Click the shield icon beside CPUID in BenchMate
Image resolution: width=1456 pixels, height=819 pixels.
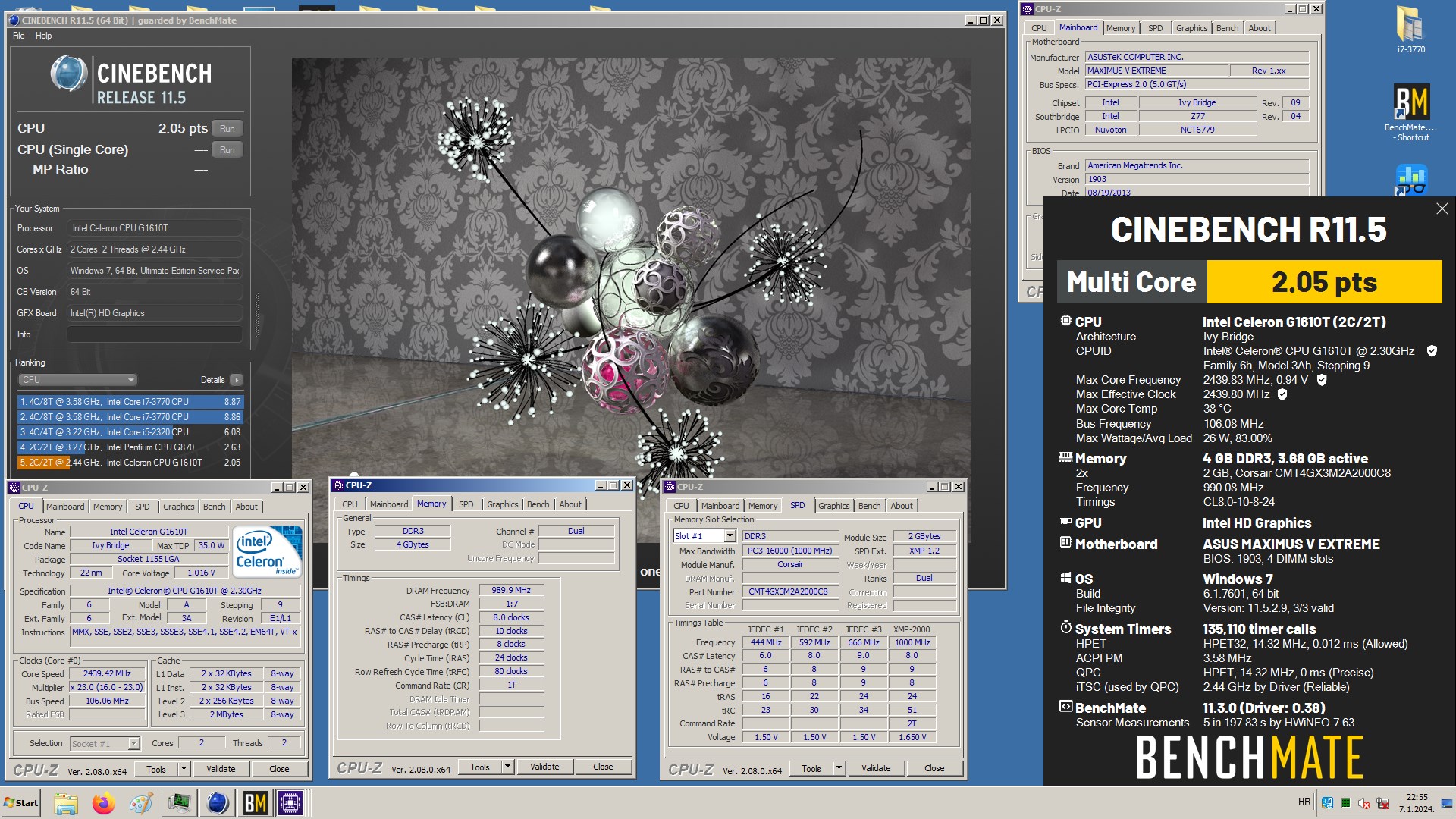click(1432, 351)
